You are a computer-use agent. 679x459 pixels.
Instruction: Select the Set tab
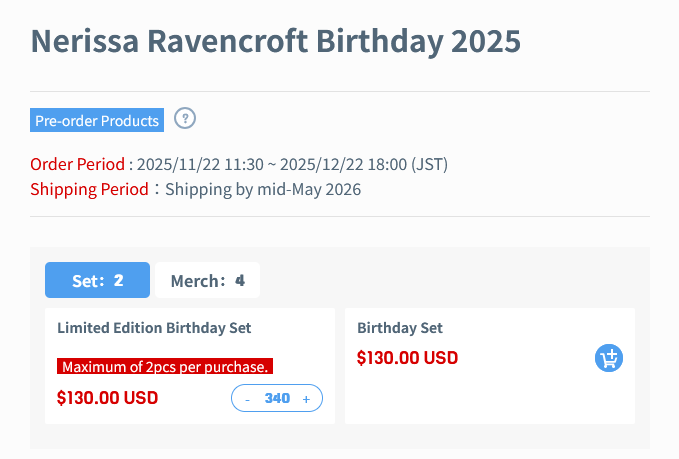point(97,280)
